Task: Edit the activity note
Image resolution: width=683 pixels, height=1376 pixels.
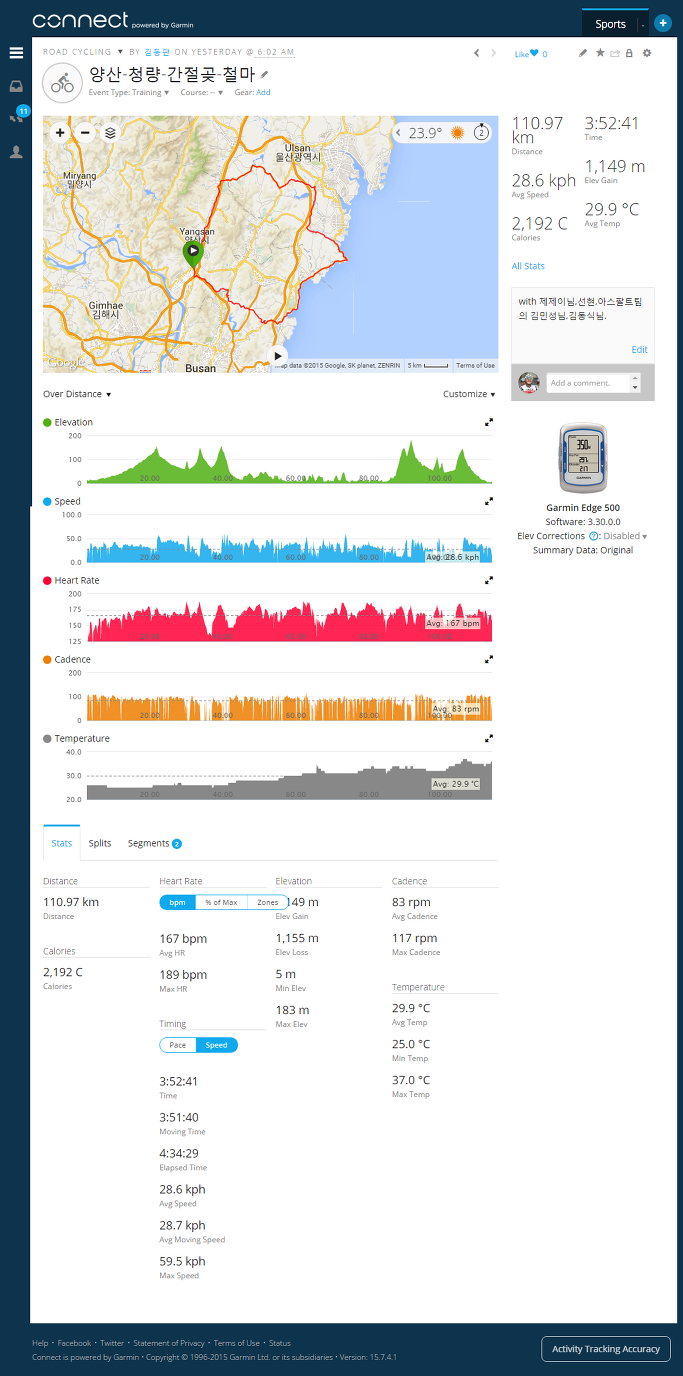Action: click(639, 350)
